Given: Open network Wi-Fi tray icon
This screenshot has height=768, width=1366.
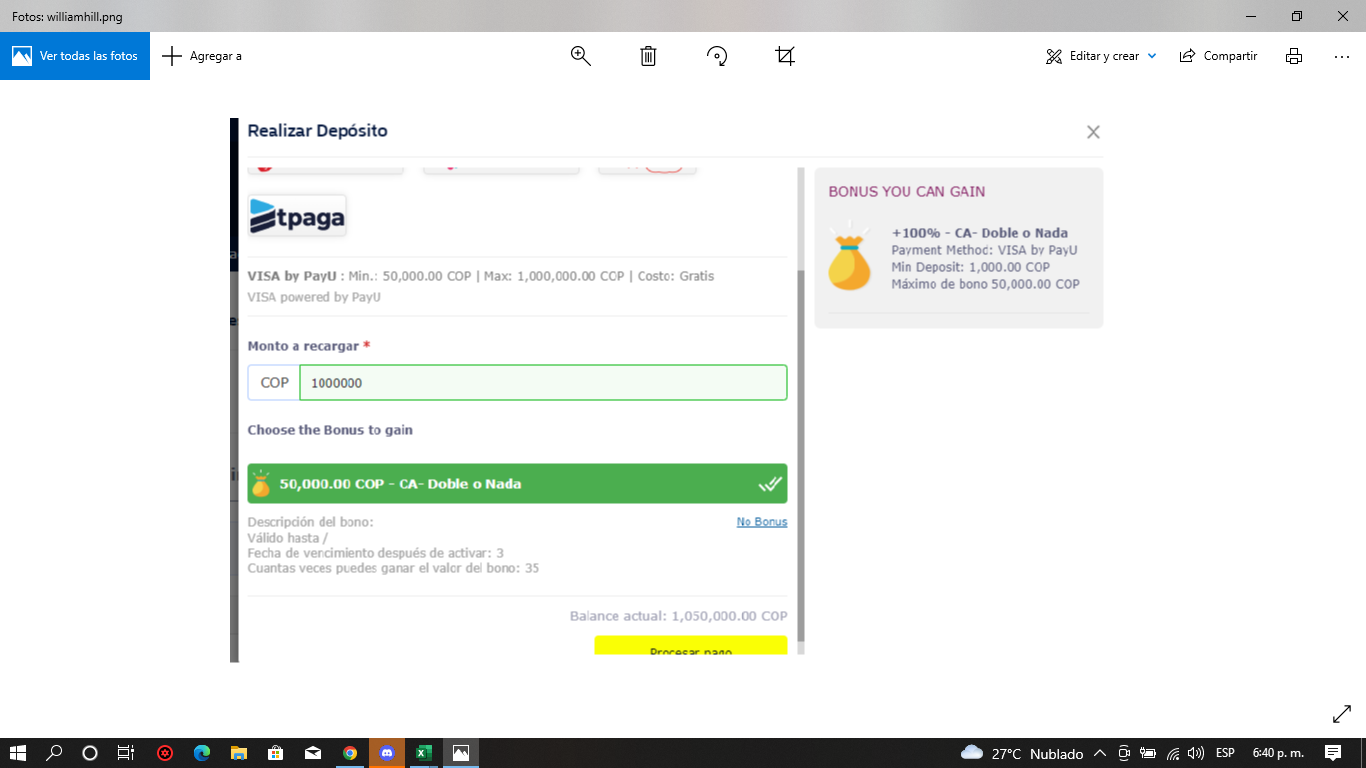Looking at the screenshot, I should [x=1173, y=753].
